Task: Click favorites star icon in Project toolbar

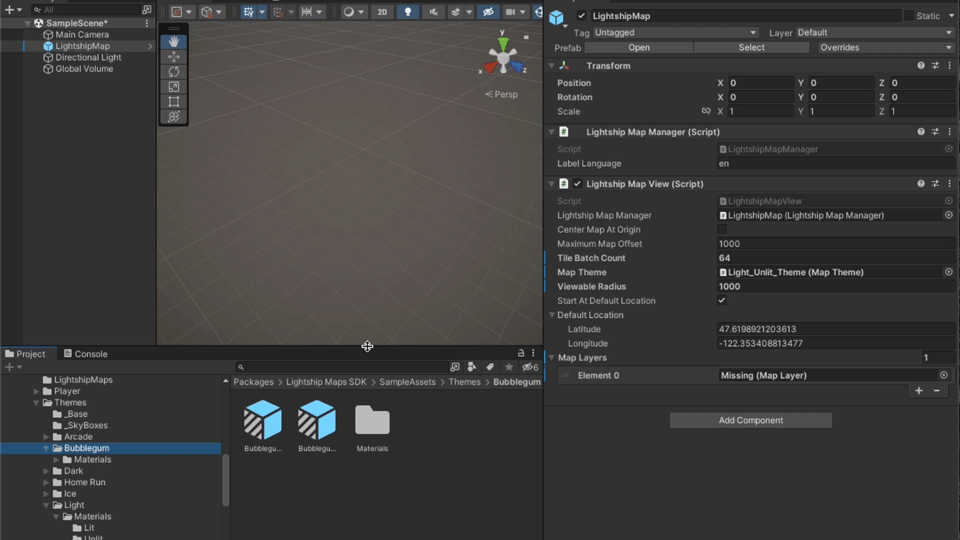Action: tap(509, 367)
